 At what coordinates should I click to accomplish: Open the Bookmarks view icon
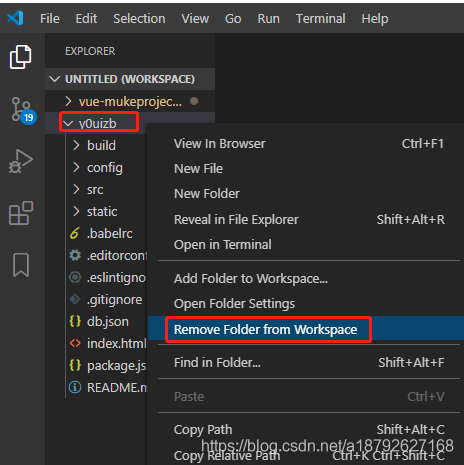pos(21,265)
